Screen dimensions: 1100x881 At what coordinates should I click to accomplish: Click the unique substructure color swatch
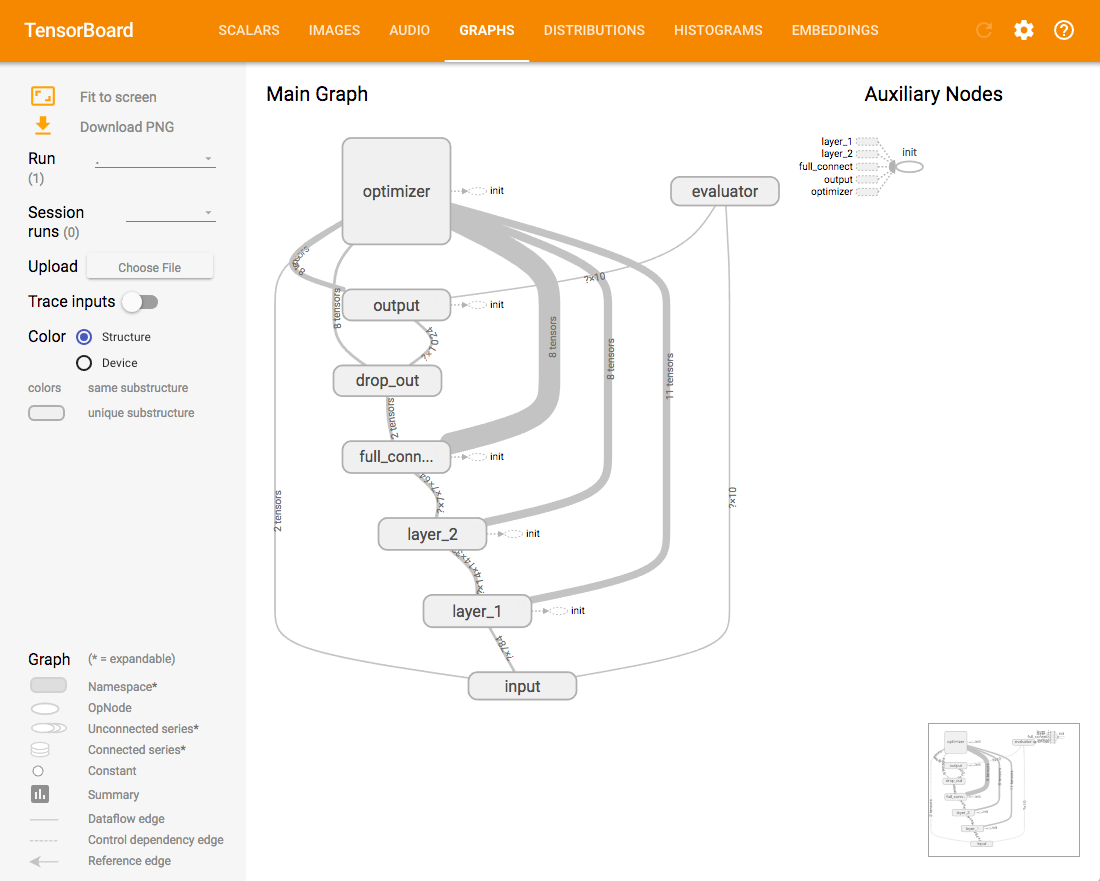(x=46, y=413)
